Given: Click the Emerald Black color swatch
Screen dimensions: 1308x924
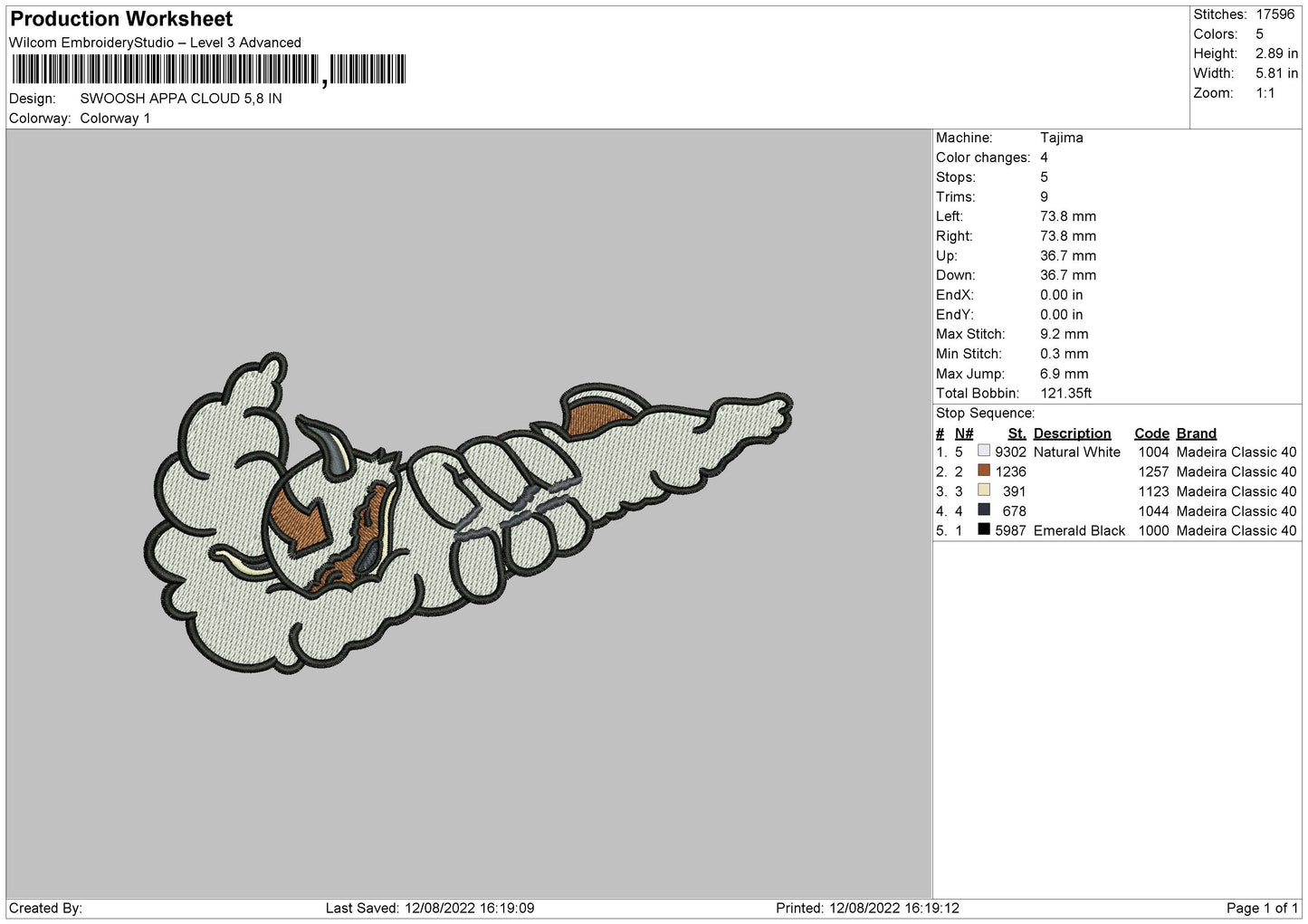Looking at the screenshot, I should point(984,530).
